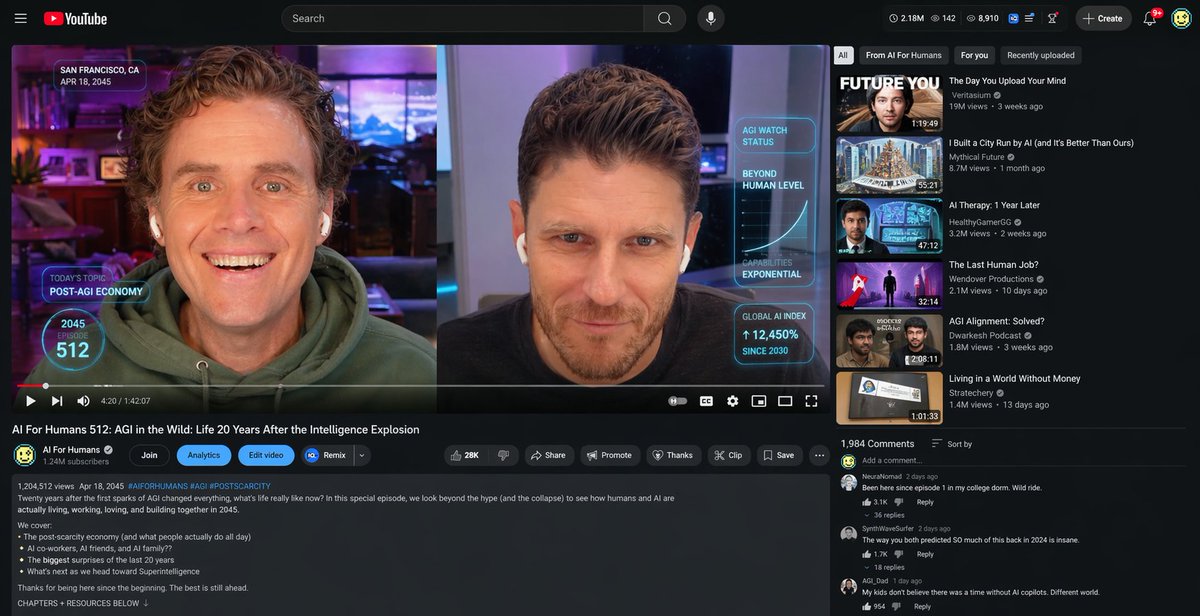Expand the Remix dropdown arrow
Viewport: 1200px width, 616px height.
coord(361,455)
